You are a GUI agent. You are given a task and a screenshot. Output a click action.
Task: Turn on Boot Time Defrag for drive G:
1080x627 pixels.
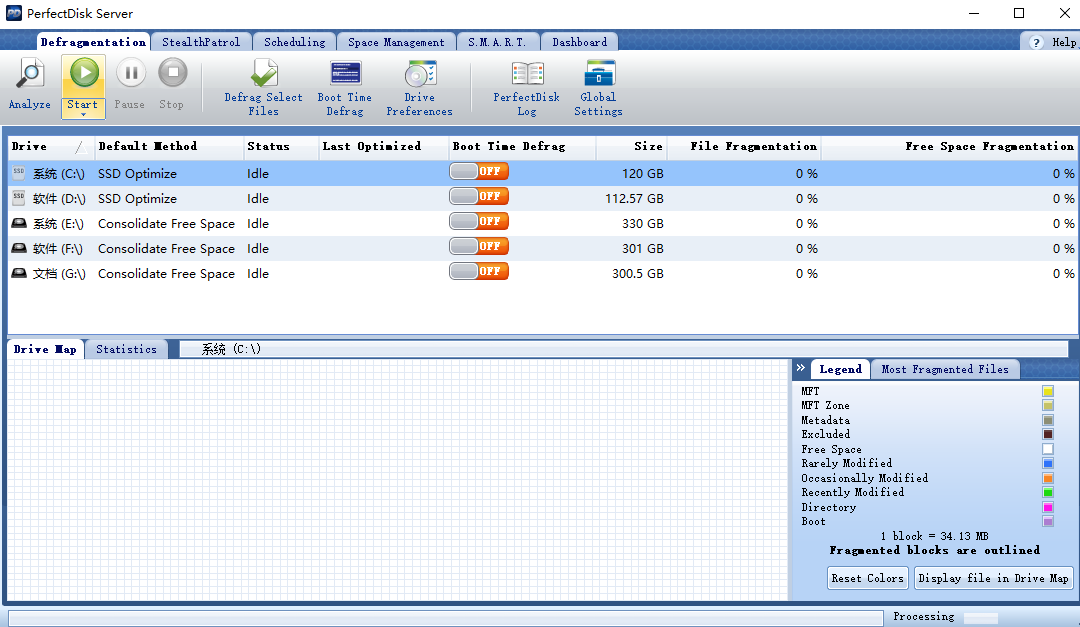pos(478,271)
